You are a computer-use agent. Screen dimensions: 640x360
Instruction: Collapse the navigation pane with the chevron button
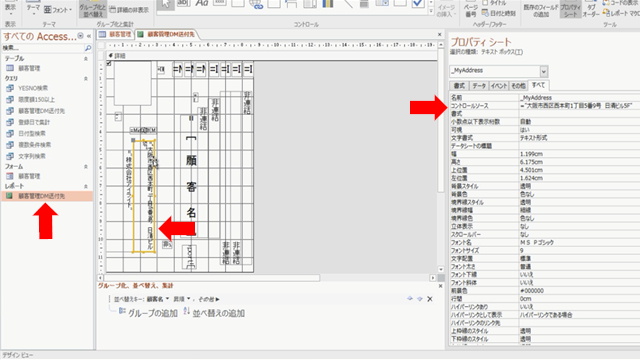point(89,36)
